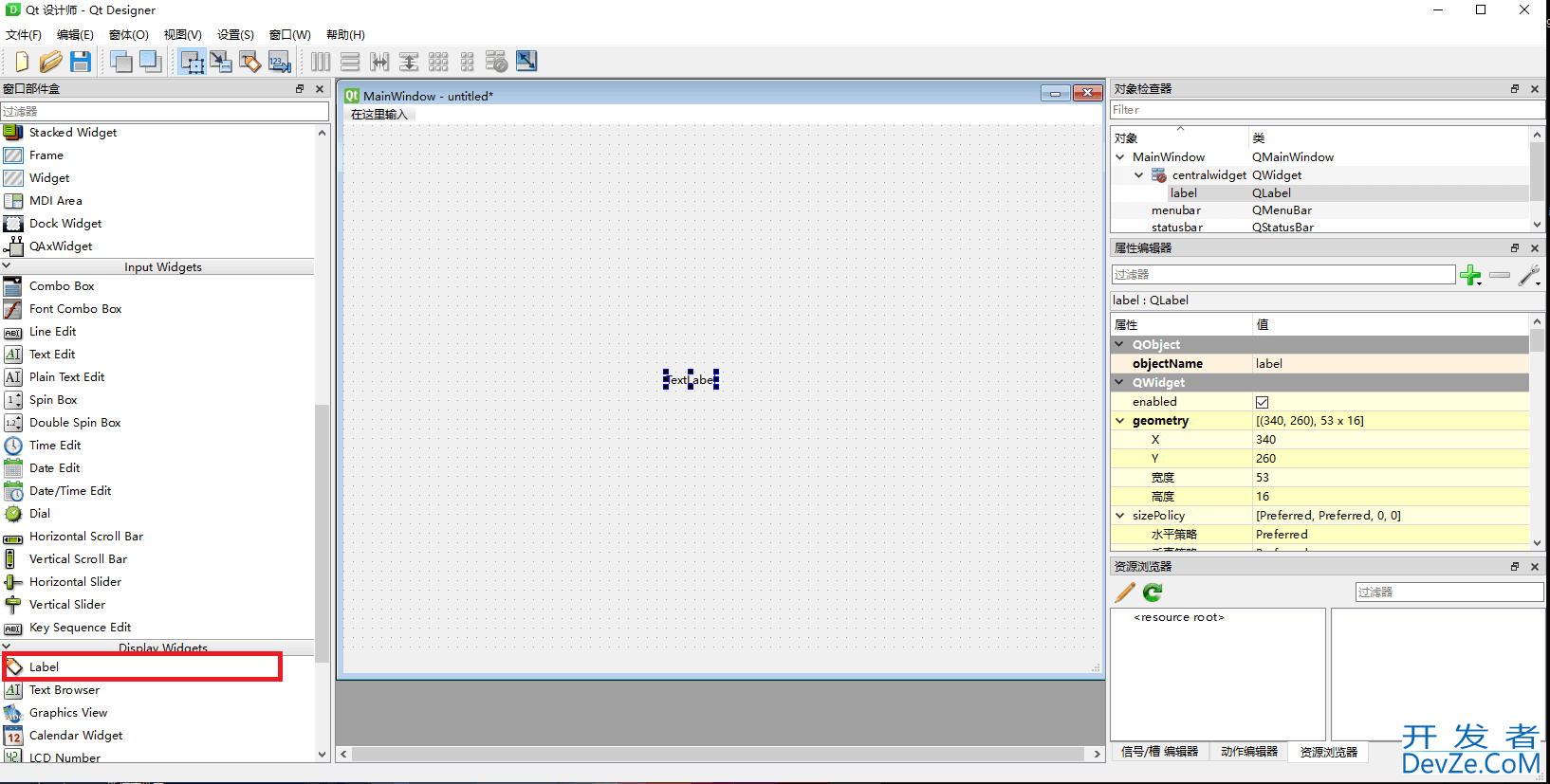The width and height of the screenshot is (1550, 784).
Task: Collapse Display Widgets category
Action: [x=7, y=647]
